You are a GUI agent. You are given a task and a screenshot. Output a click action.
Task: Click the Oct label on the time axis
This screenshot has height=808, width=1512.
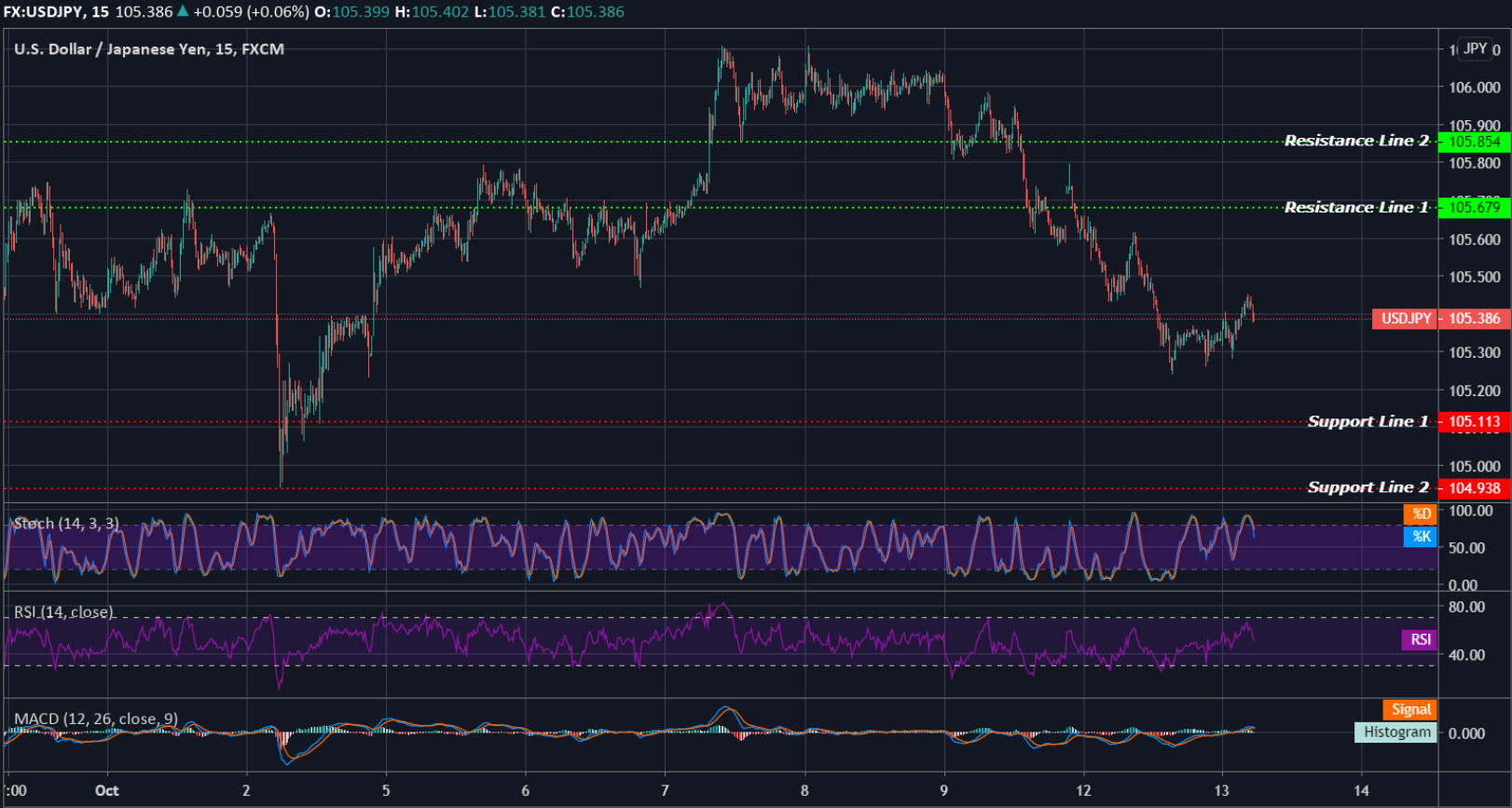pos(107,791)
